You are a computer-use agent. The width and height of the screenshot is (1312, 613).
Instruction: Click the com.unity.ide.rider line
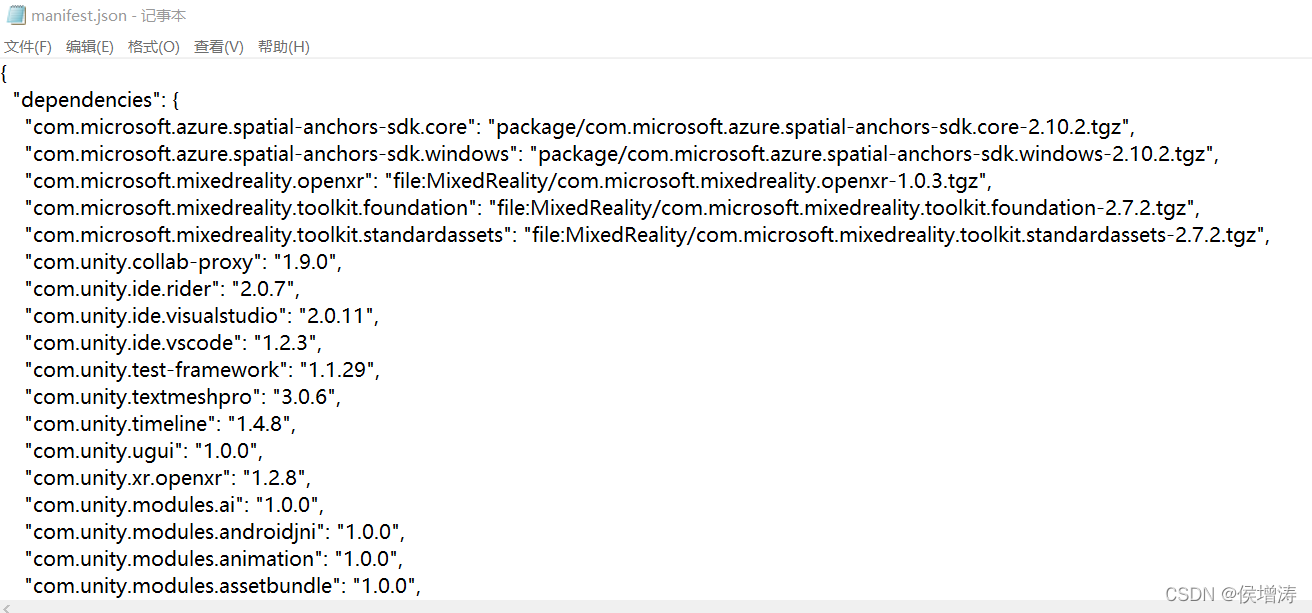[162, 289]
